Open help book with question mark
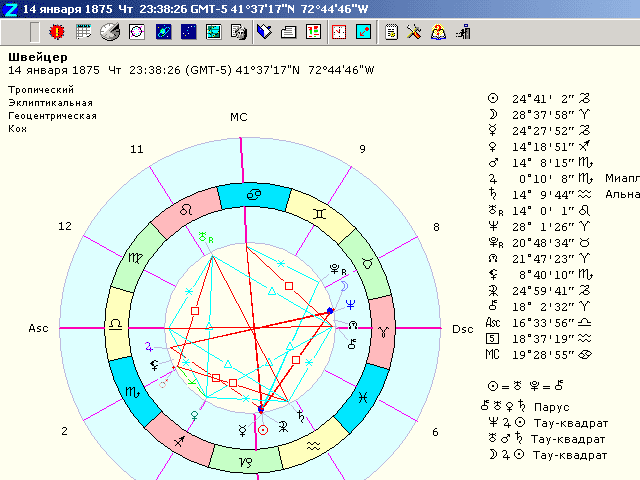640x480 pixels. (x=438, y=32)
